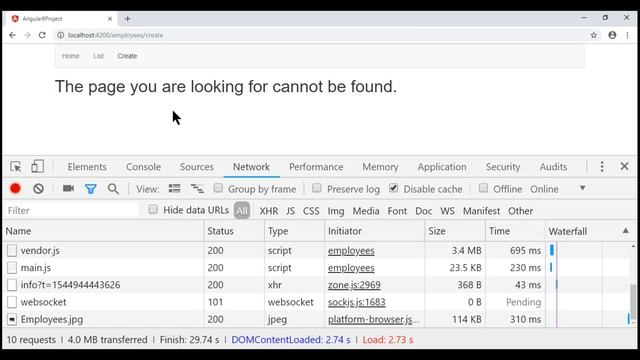Stop recording network log
The width and height of the screenshot is (640, 360).
point(16,189)
